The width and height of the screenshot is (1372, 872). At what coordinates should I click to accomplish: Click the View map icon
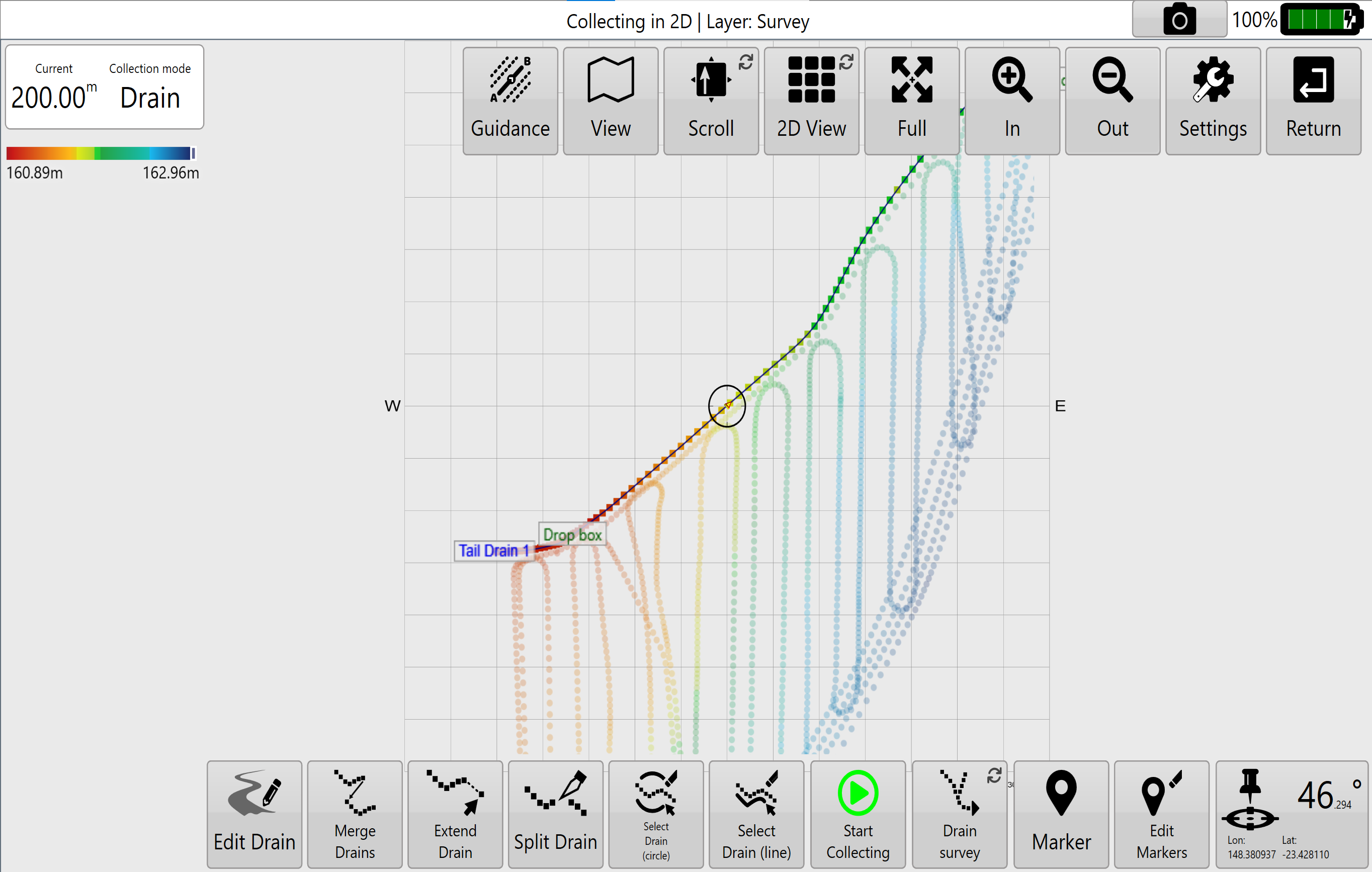610,100
